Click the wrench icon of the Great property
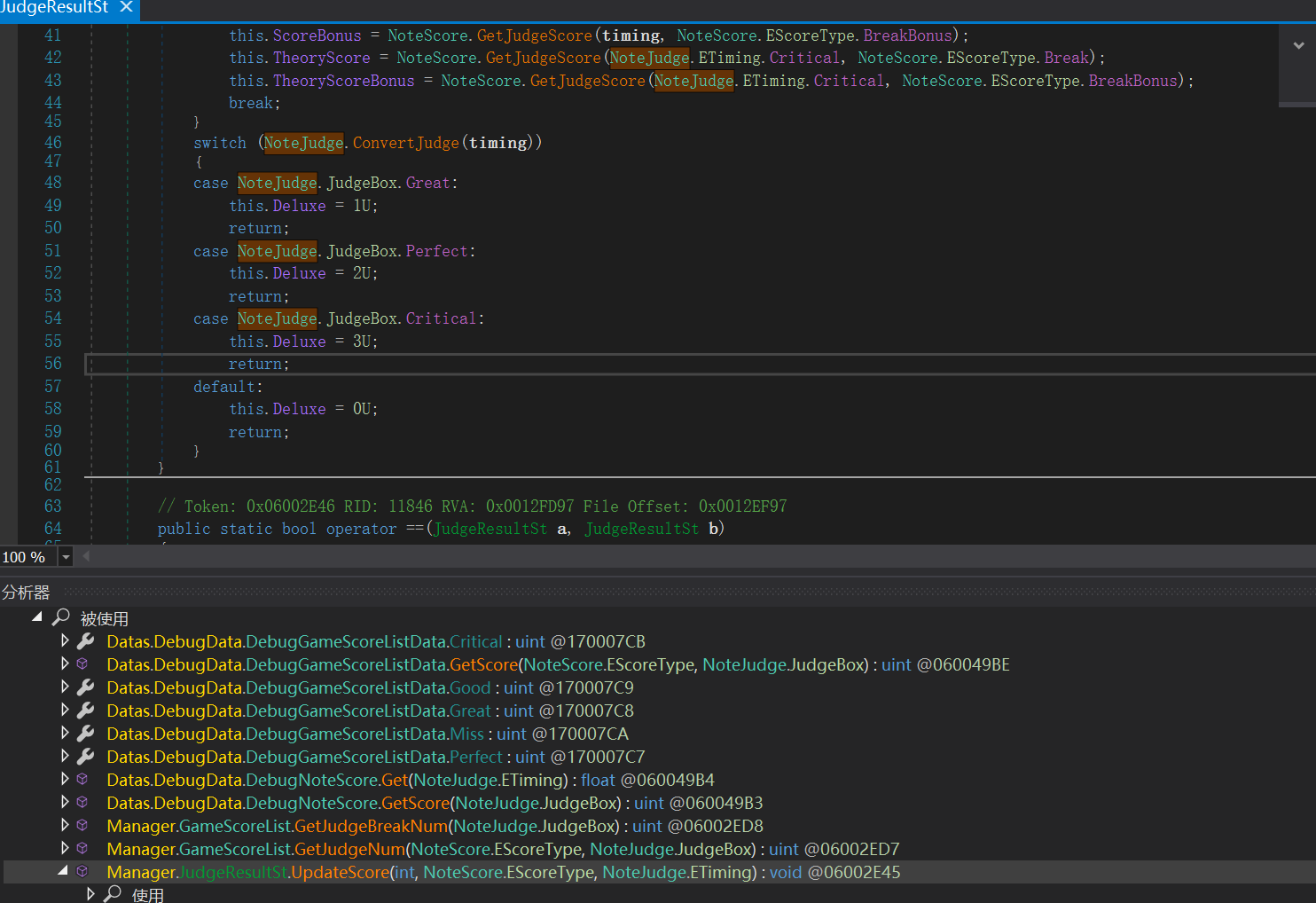The width and height of the screenshot is (1316, 903). coord(85,710)
